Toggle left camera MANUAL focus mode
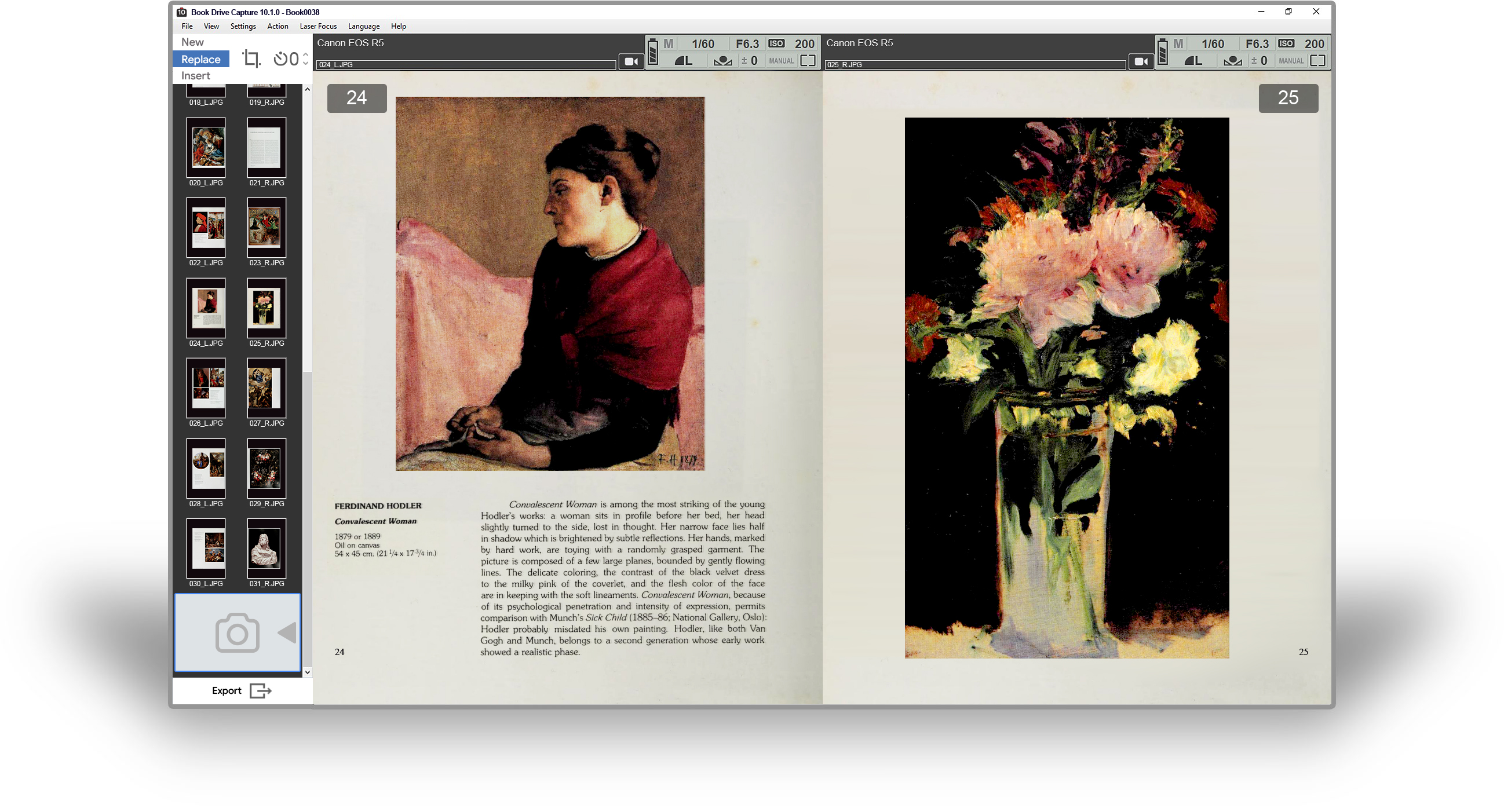 (x=781, y=61)
